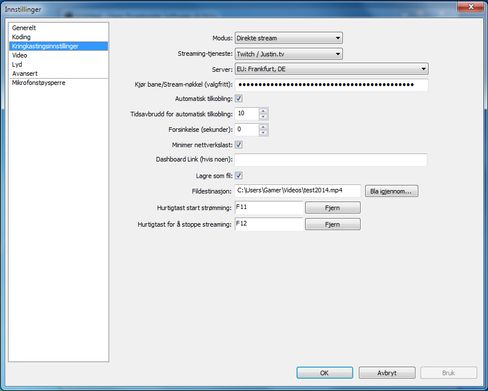Image resolution: width=488 pixels, height=391 pixels.
Task: Select Generelt in settings list
Action: click(x=24, y=28)
